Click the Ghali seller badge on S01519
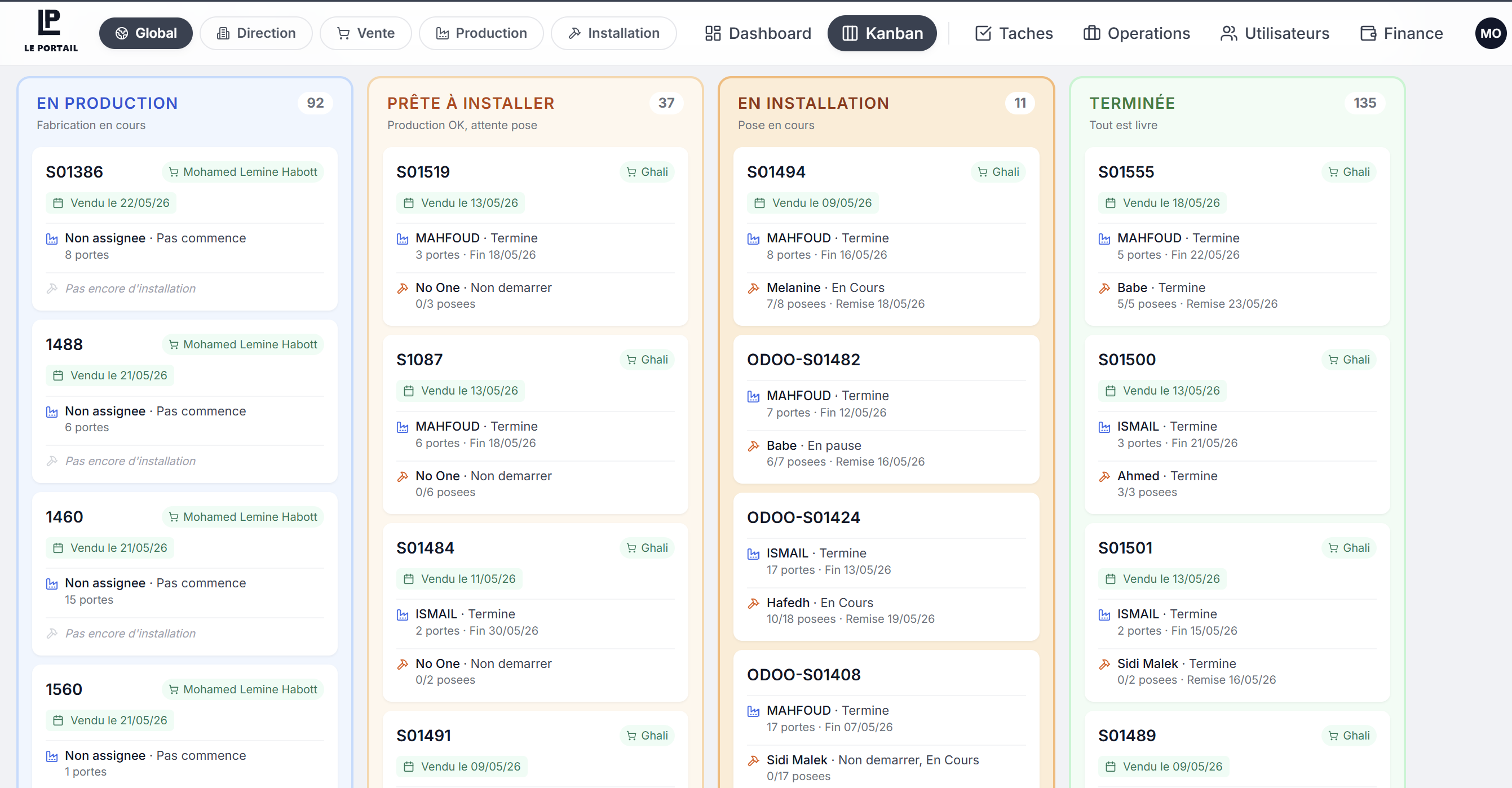 coord(647,172)
